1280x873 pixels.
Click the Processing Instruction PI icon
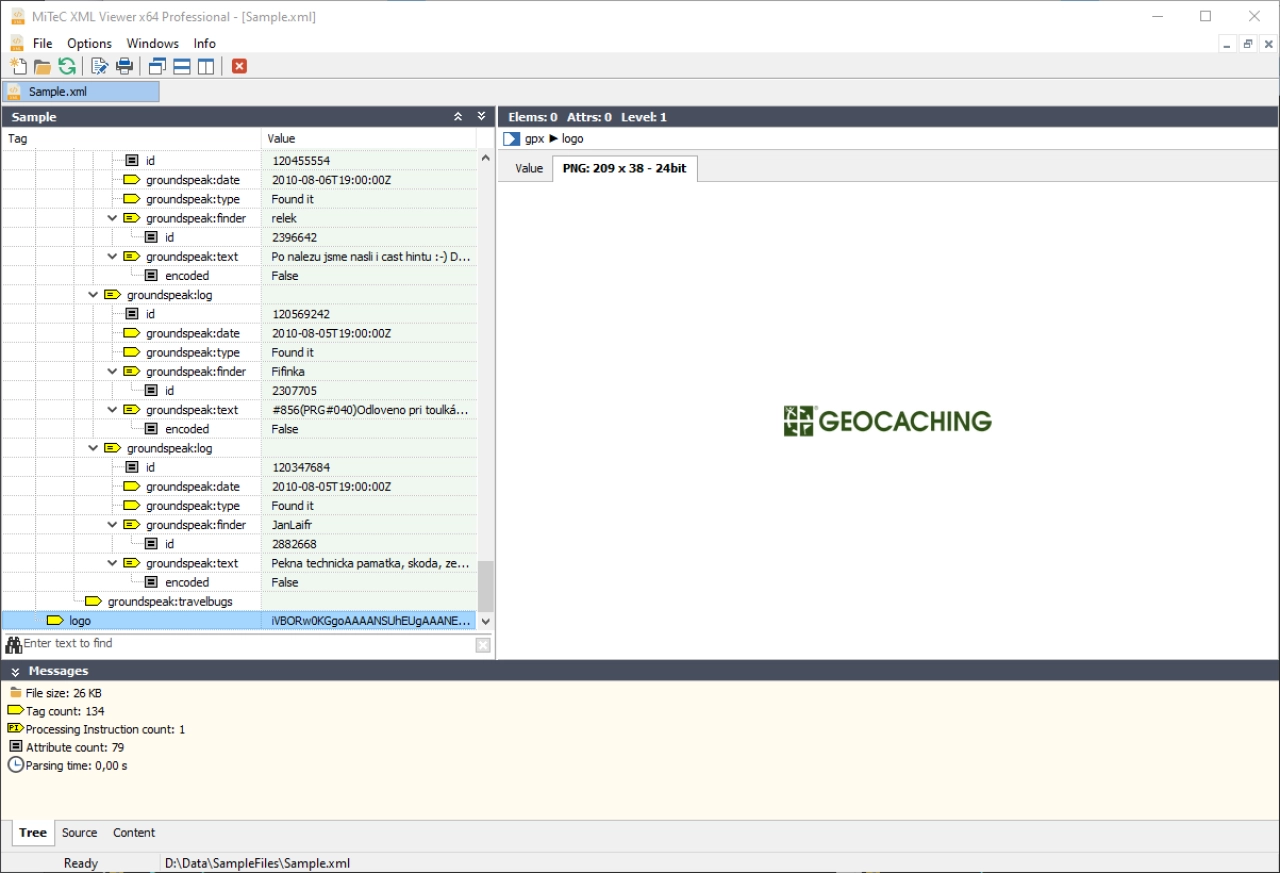[15, 729]
